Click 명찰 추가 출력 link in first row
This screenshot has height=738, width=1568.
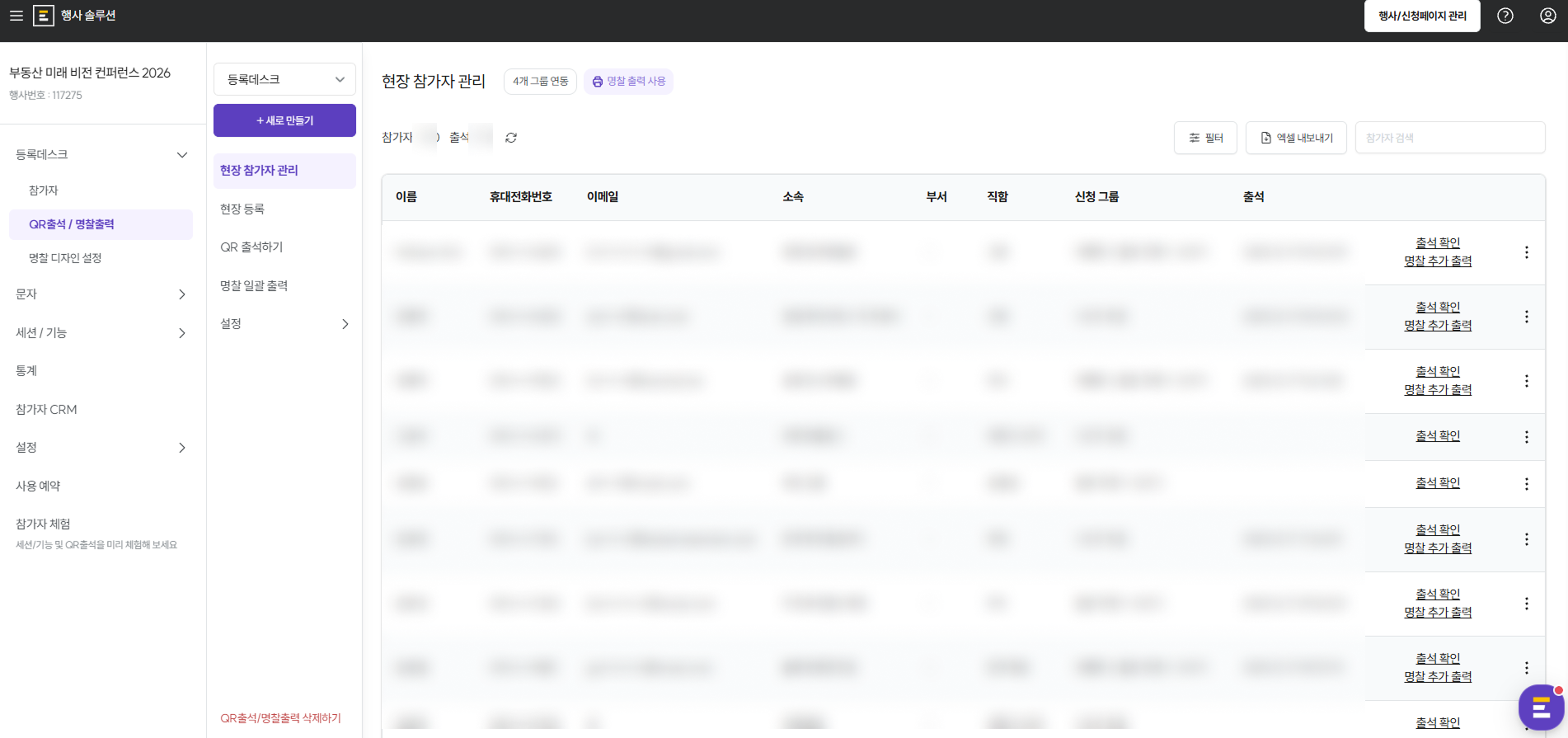point(1438,261)
